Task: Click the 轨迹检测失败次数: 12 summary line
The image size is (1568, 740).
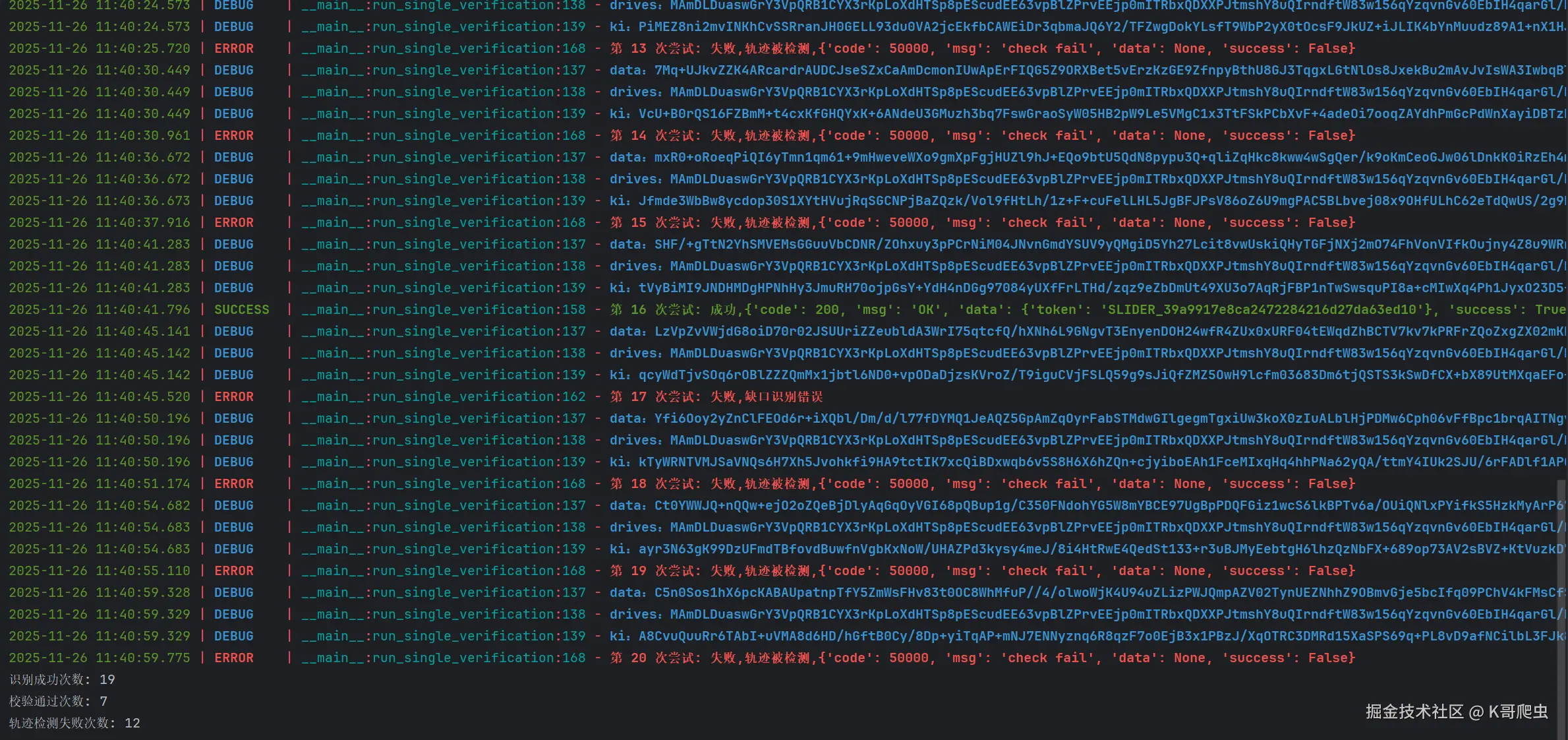Action: coord(74,723)
